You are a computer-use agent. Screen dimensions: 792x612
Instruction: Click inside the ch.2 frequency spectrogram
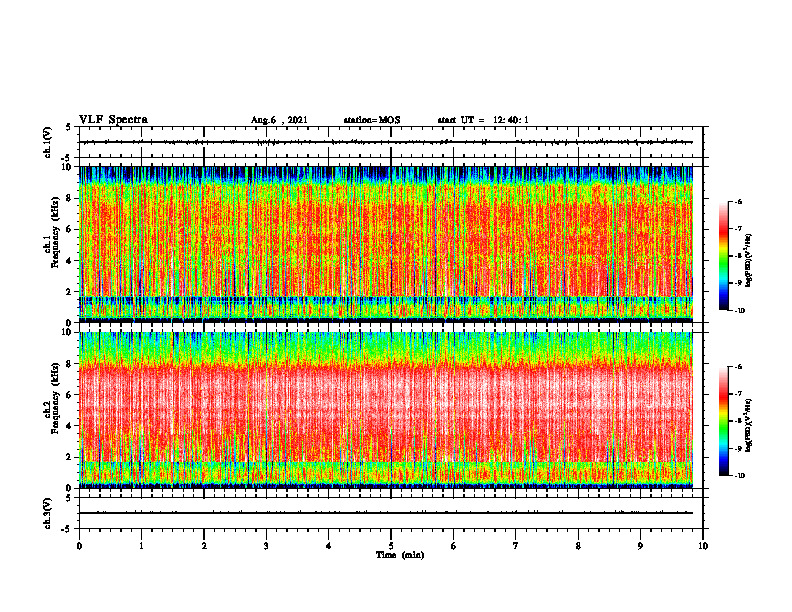tap(386, 410)
